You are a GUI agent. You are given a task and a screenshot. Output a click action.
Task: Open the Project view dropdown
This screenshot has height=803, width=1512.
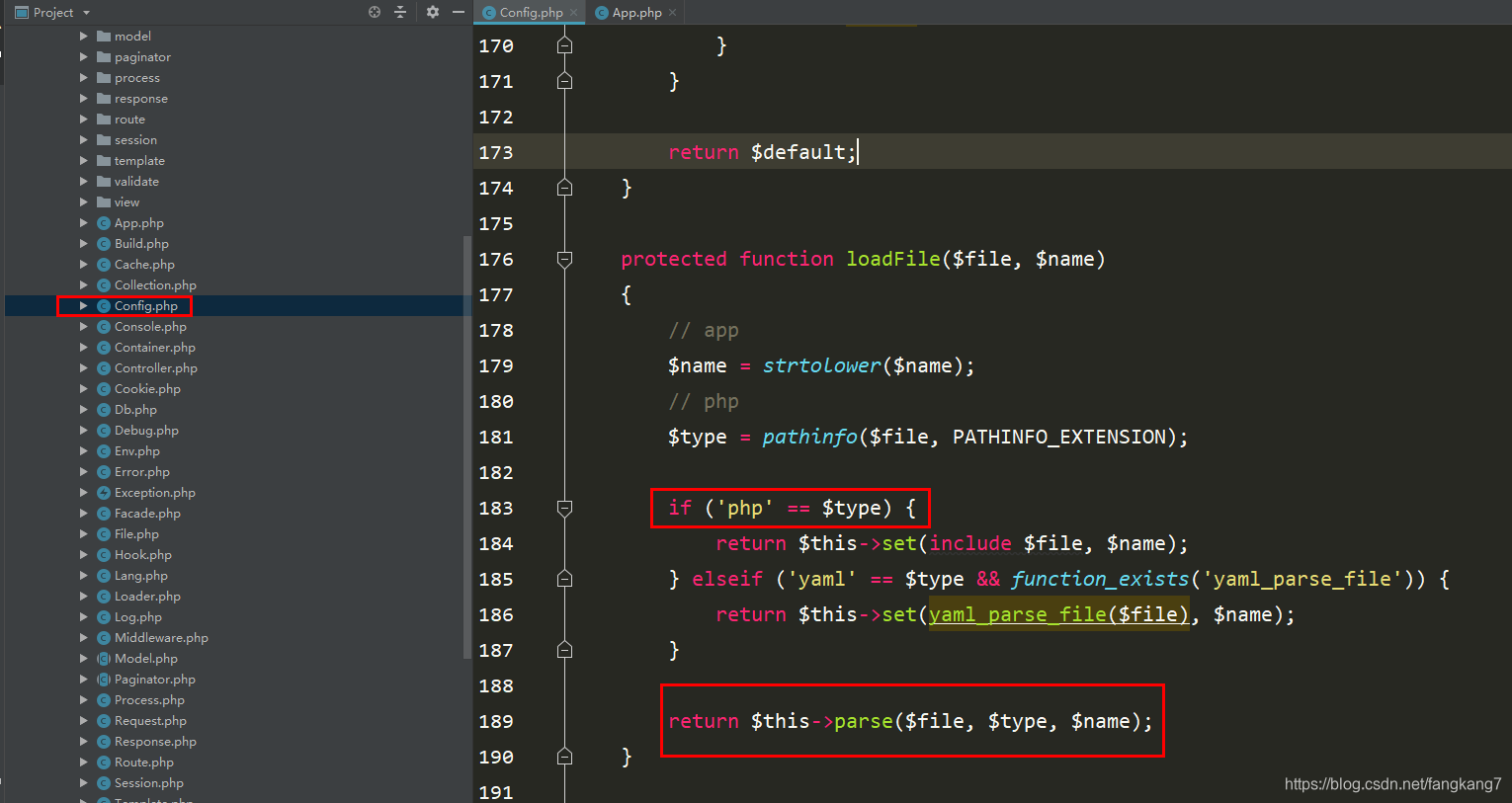coord(86,13)
